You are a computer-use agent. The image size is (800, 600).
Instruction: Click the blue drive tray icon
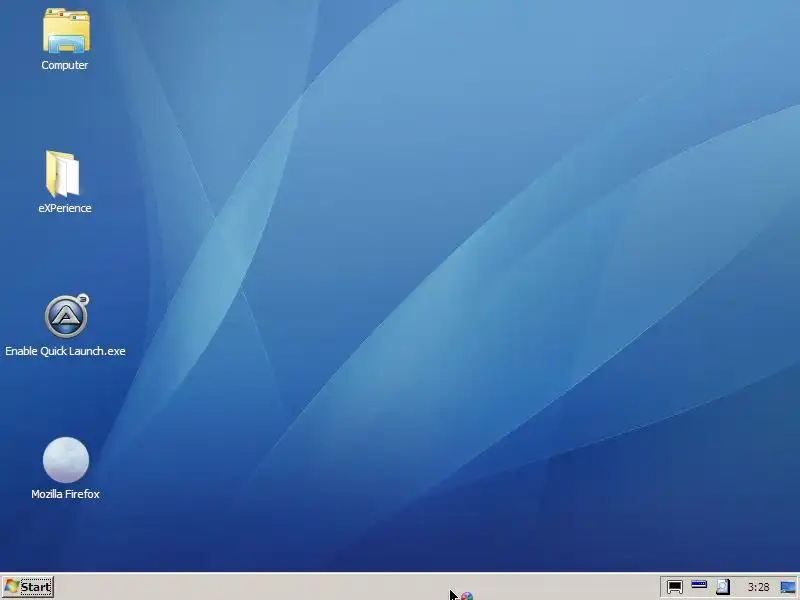(698, 585)
